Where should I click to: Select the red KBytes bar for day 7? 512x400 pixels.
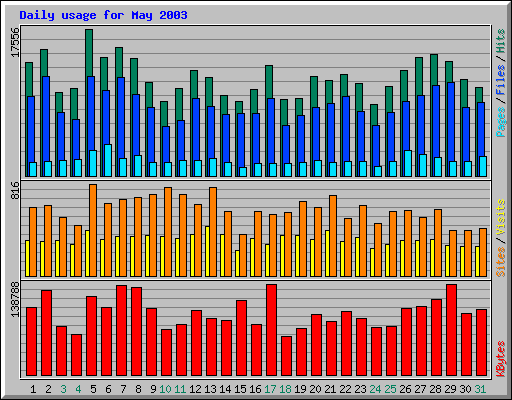point(121,330)
